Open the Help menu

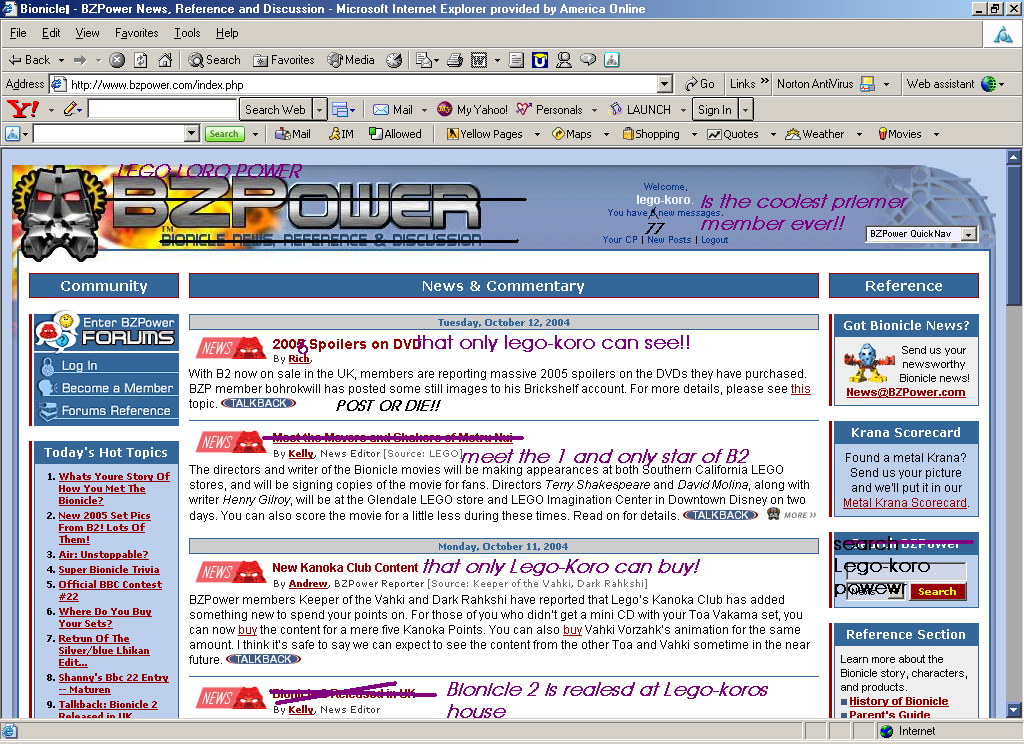(227, 33)
